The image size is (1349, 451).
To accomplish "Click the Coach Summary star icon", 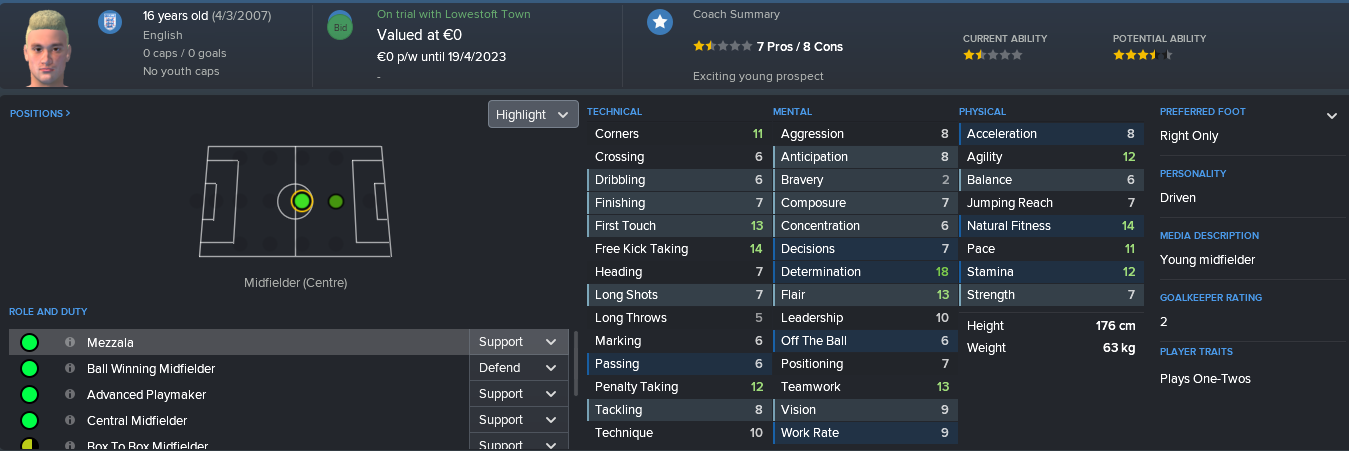I will pyautogui.click(x=659, y=22).
